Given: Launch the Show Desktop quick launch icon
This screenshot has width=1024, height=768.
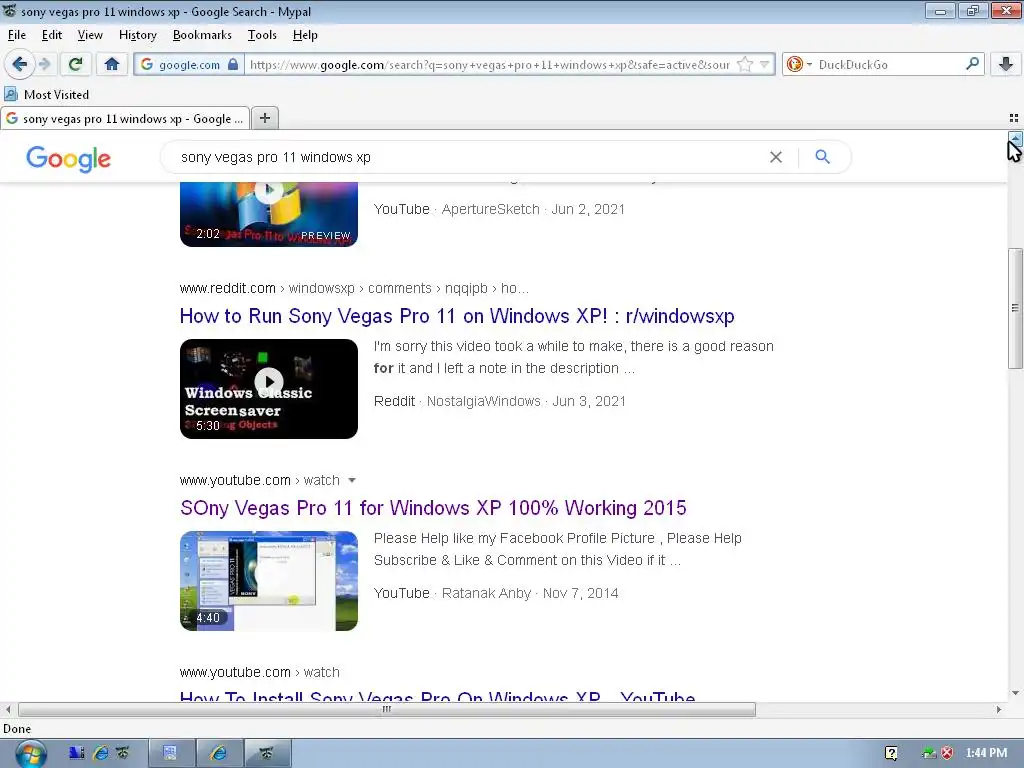Looking at the screenshot, I should 77,753.
